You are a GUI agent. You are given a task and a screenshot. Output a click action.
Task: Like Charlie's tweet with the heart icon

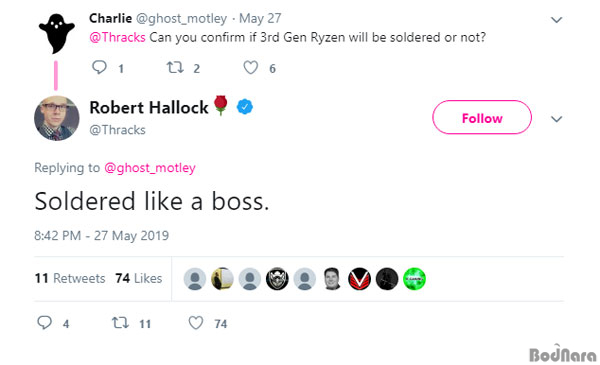point(251,68)
